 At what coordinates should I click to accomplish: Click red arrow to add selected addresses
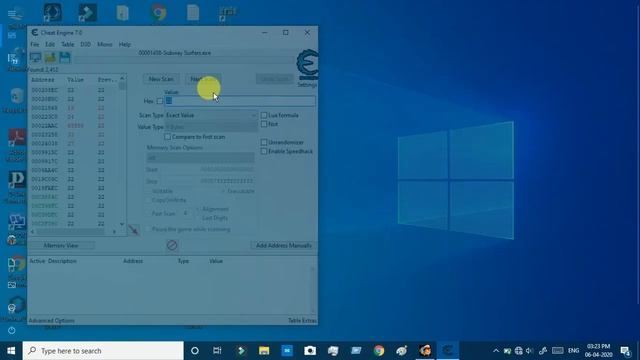133,230
